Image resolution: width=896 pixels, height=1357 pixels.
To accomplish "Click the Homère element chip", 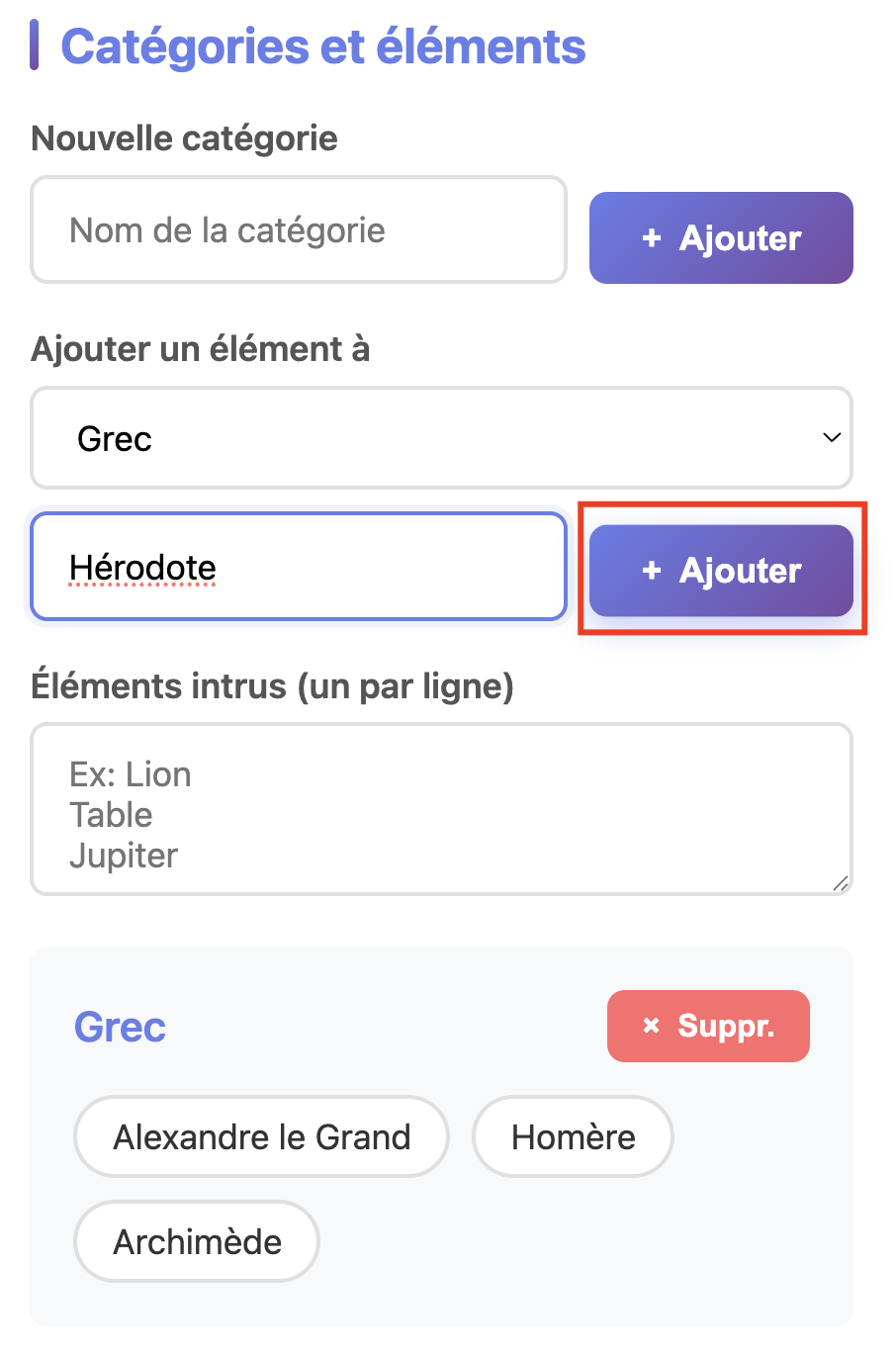I will pyautogui.click(x=573, y=1137).
